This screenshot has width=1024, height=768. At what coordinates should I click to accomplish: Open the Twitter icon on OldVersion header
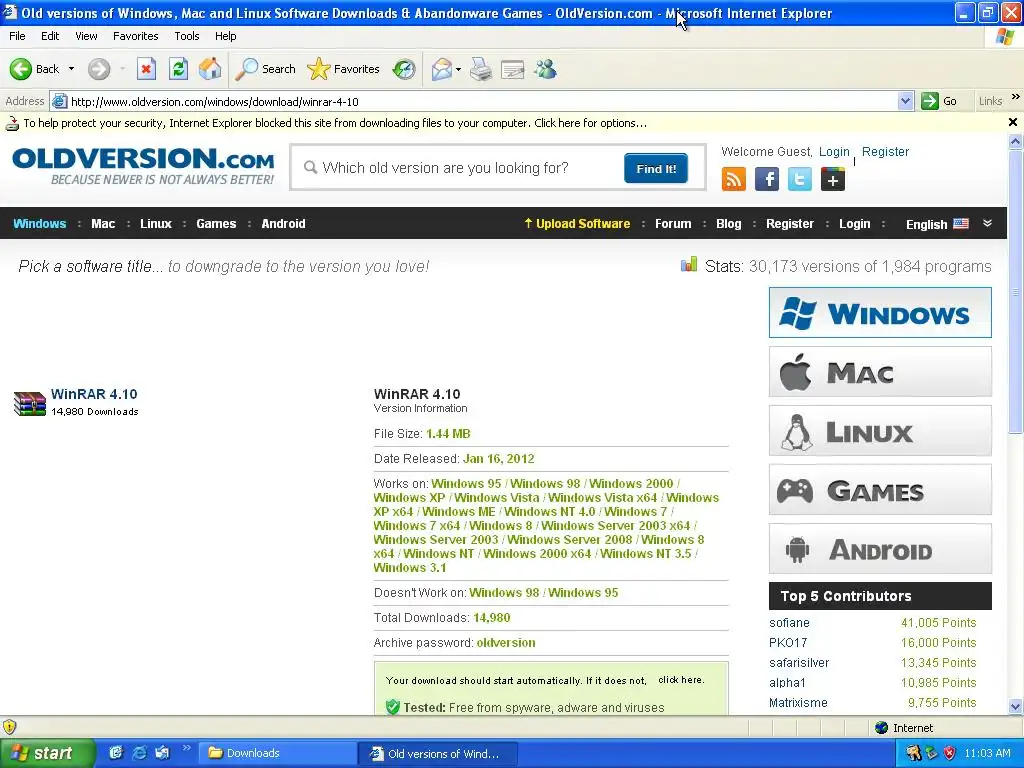pos(799,179)
